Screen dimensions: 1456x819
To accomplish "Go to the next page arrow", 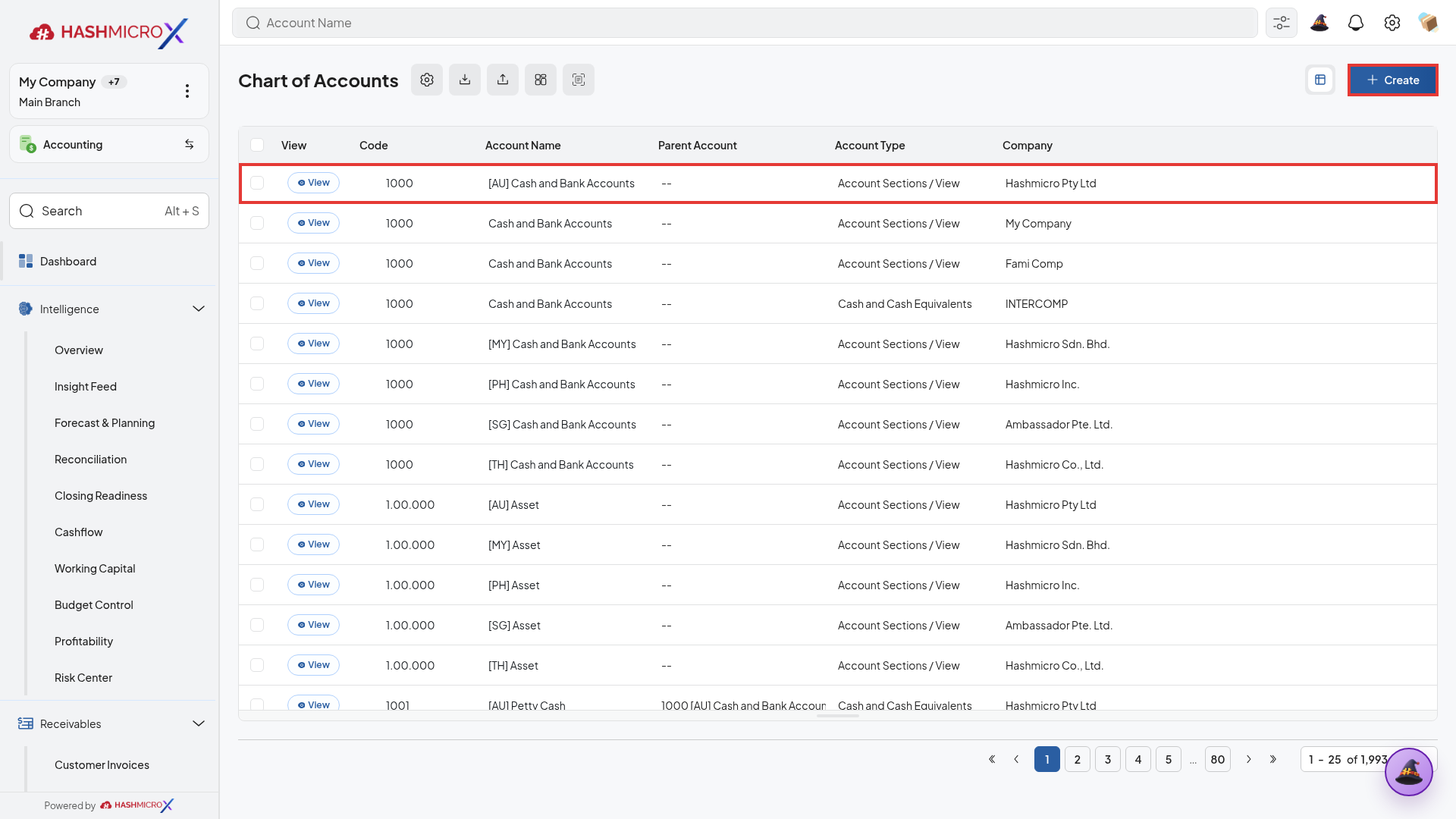I will pyautogui.click(x=1249, y=759).
